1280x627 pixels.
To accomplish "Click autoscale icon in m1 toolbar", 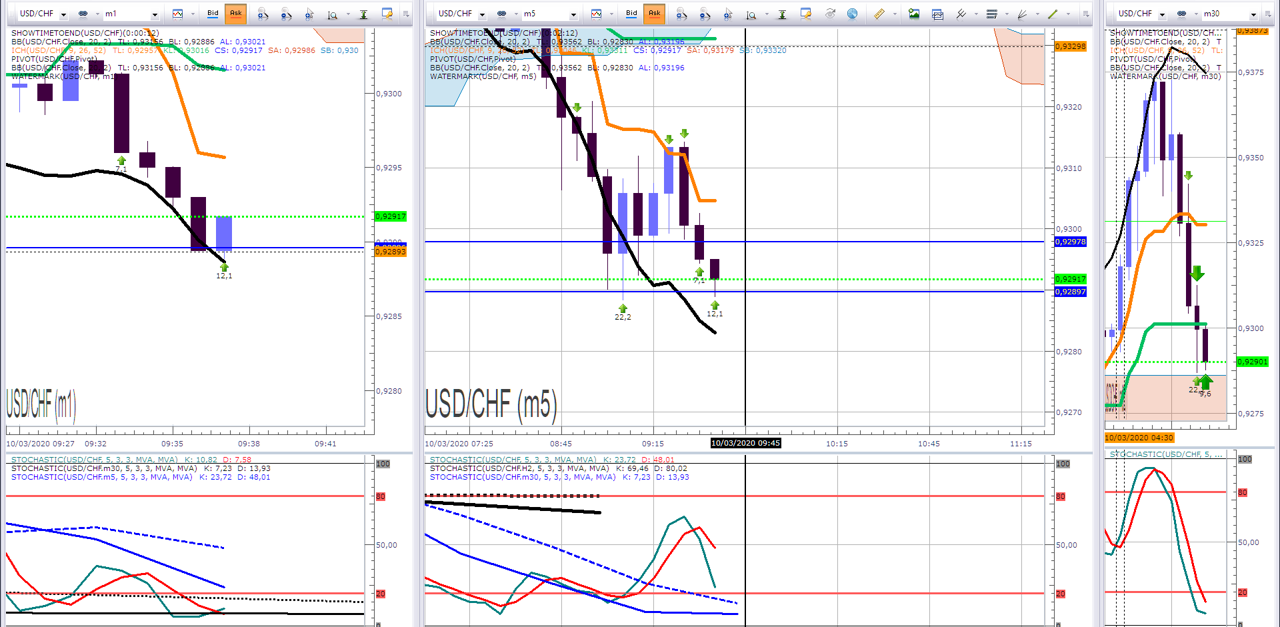I will [363, 14].
